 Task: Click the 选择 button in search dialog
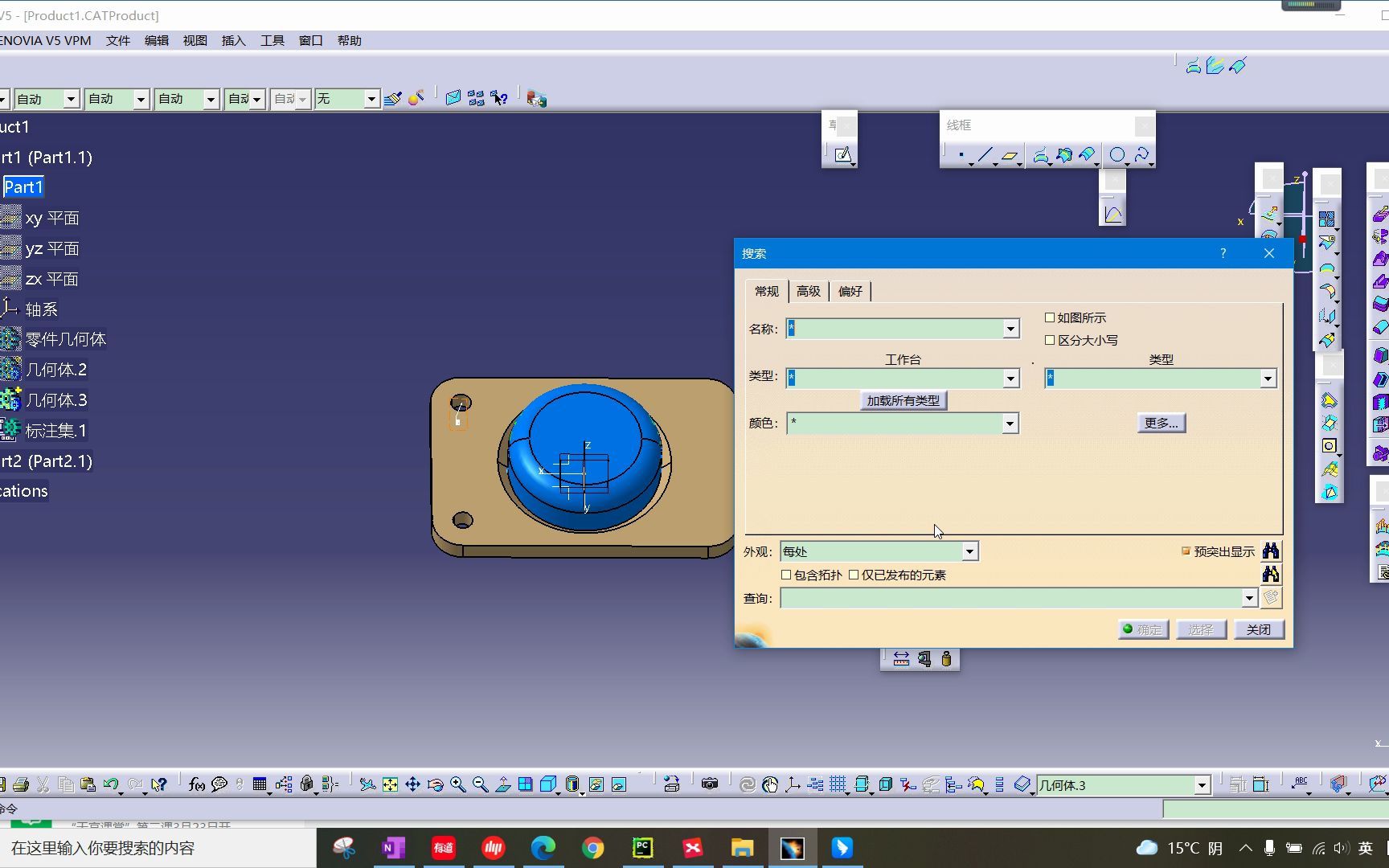pos(1200,629)
